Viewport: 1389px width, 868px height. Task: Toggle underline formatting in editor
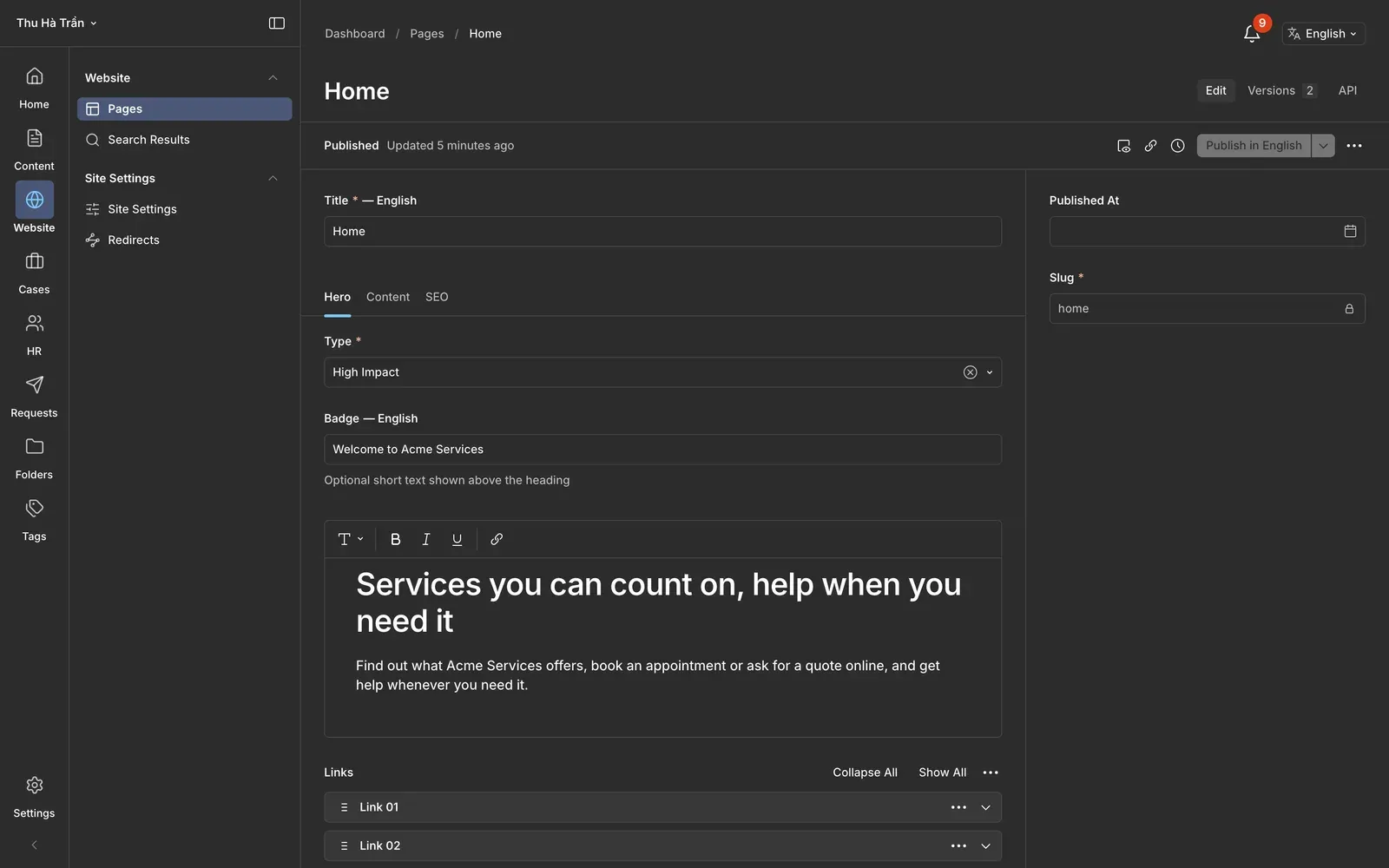[x=457, y=539]
